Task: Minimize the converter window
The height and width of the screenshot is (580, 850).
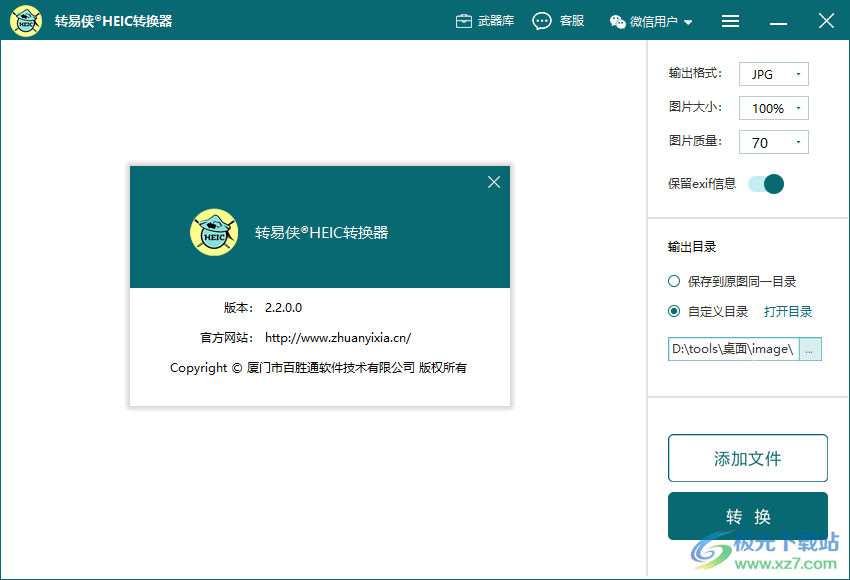Action: pos(778,22)
